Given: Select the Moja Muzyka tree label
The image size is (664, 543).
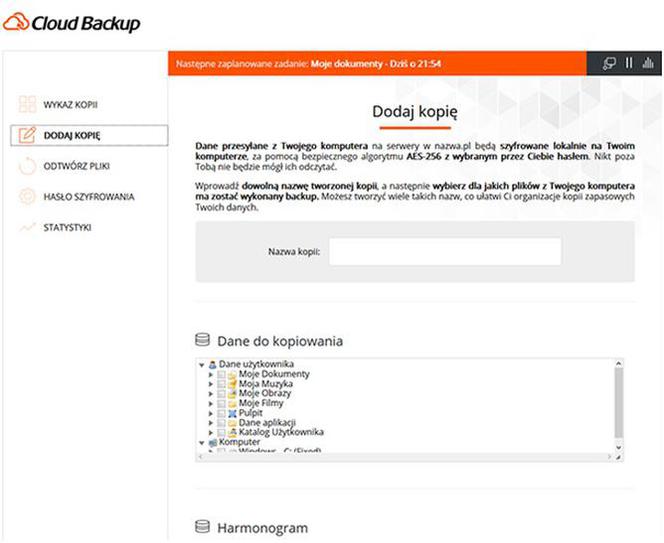Looking at the screenshot, I should coord(266,384).
